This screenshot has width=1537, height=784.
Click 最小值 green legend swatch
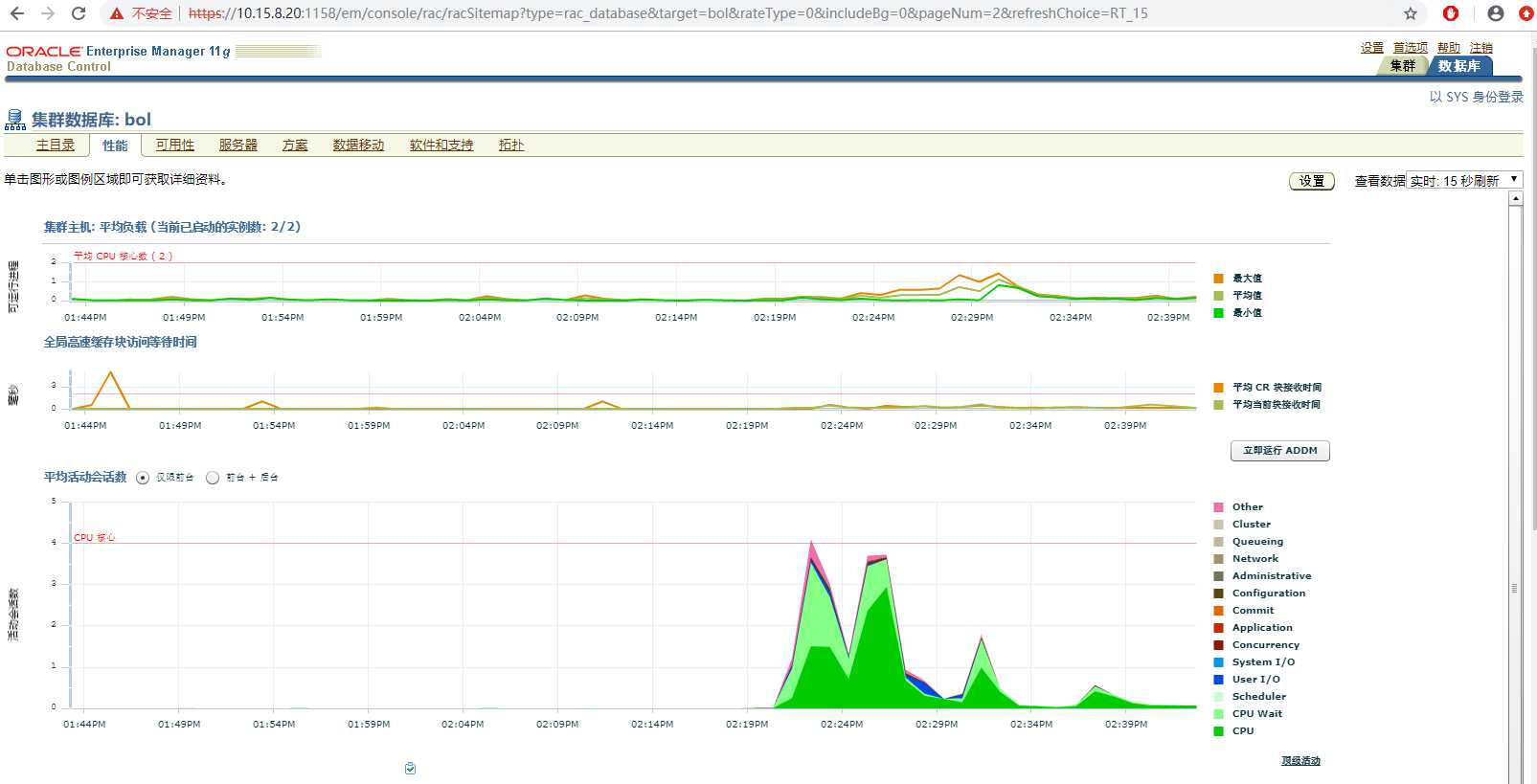(1218, 313)
